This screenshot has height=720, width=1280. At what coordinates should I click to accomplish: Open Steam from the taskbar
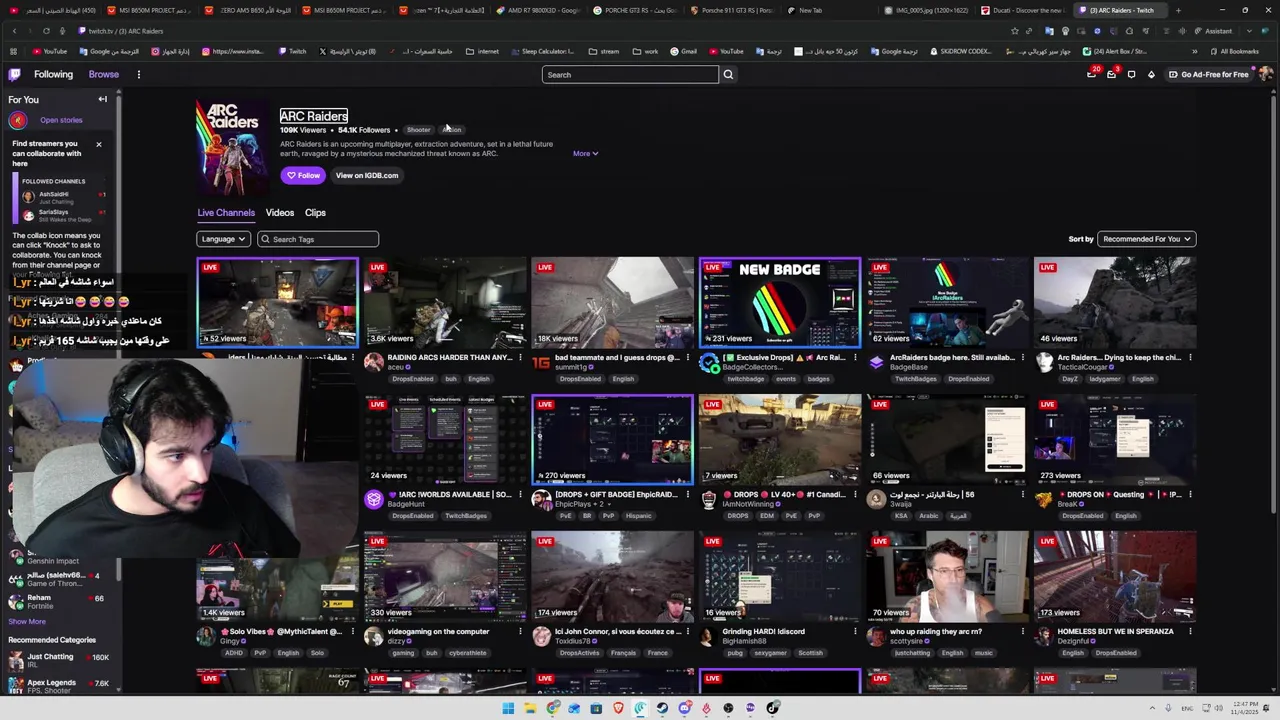click(662, 708)
